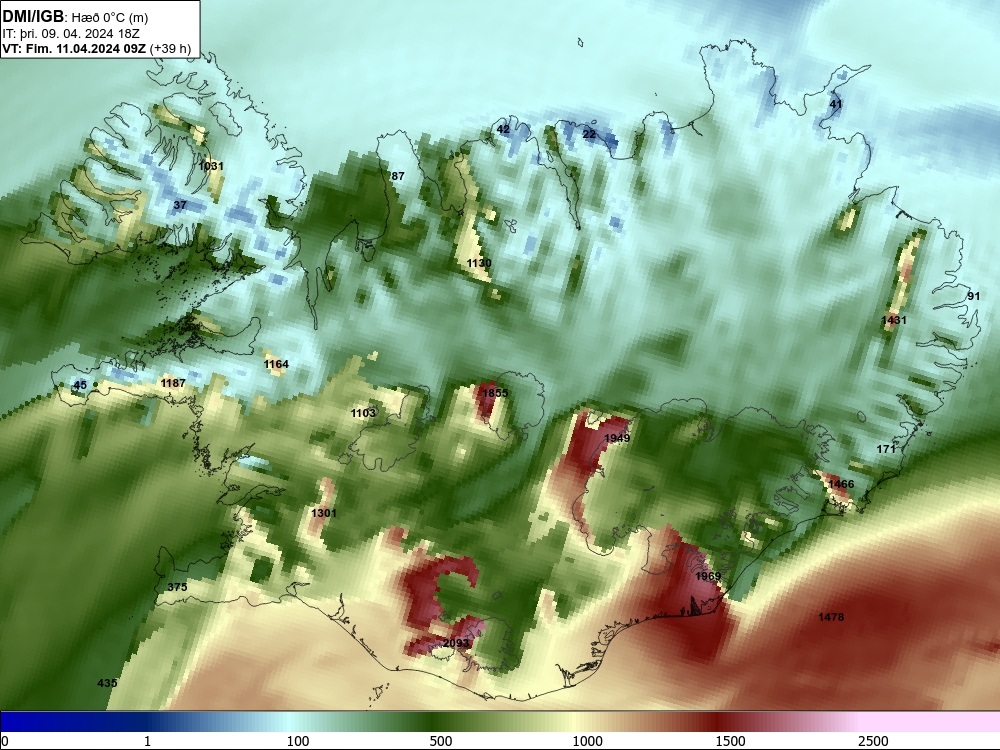Image resolution: width=1000 pixels, height=750 pixels.
Task: Click the 'DMI/IGB' title text
Action: (x=33, y=17)
